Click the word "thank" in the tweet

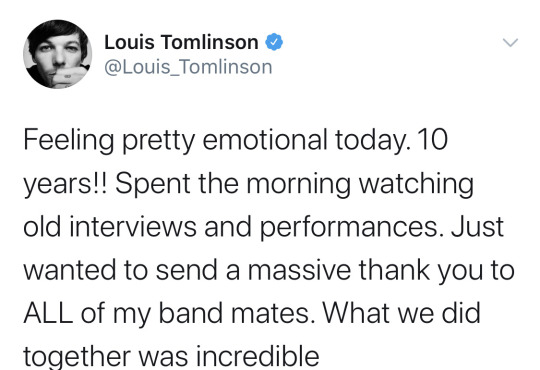click(x=394, y=269)
